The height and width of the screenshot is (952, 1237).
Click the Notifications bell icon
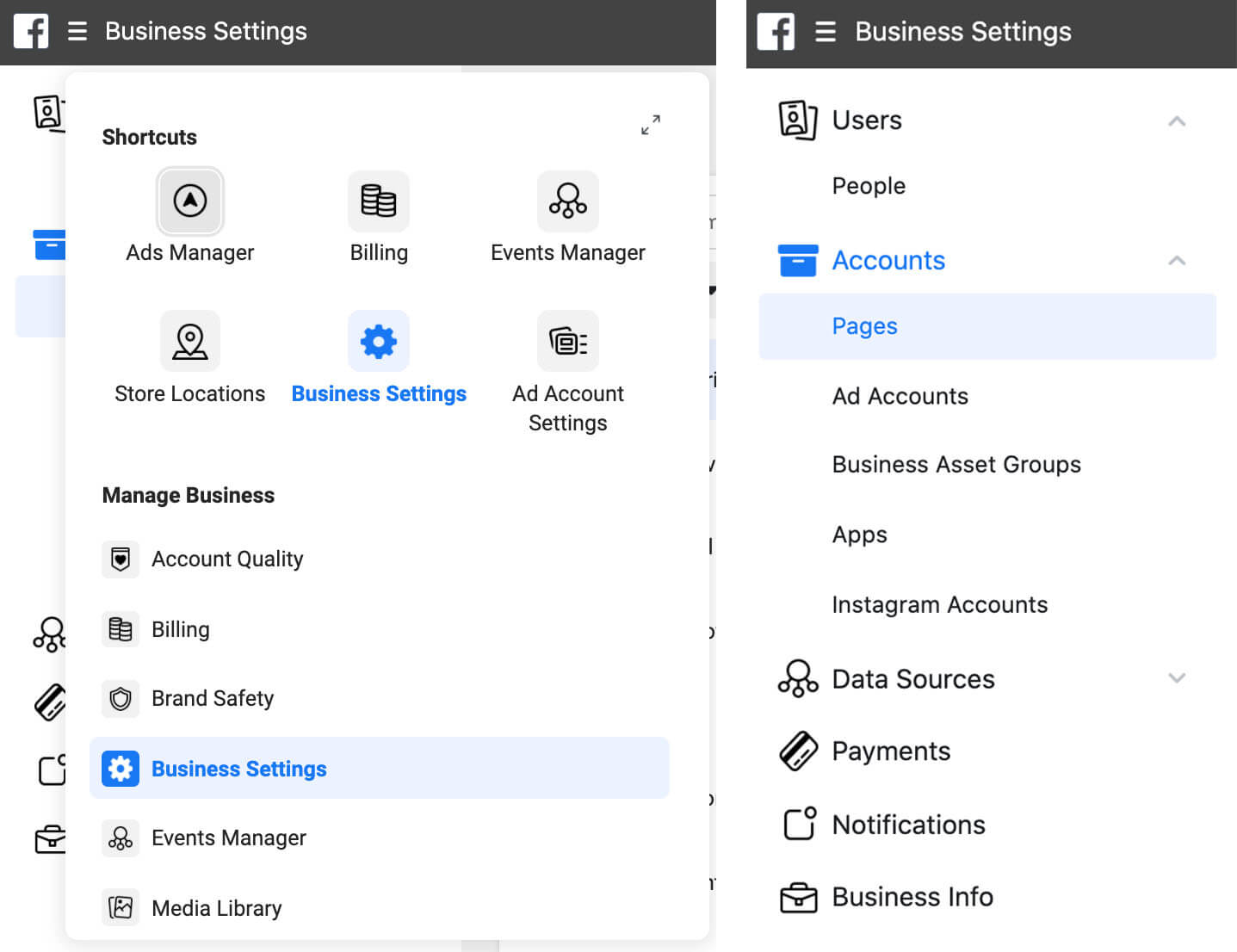799,824
